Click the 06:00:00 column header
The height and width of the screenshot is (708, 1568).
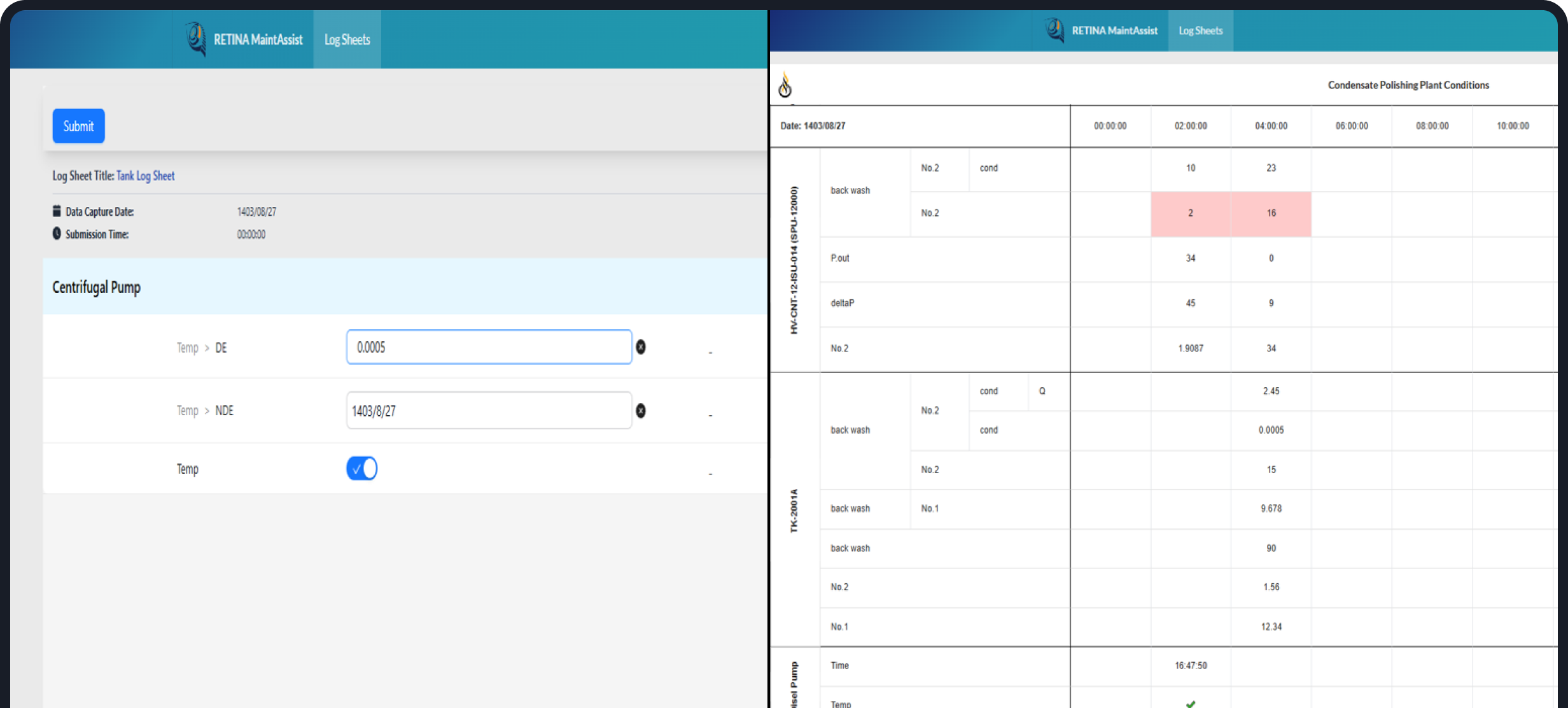tap(1351, 126)
